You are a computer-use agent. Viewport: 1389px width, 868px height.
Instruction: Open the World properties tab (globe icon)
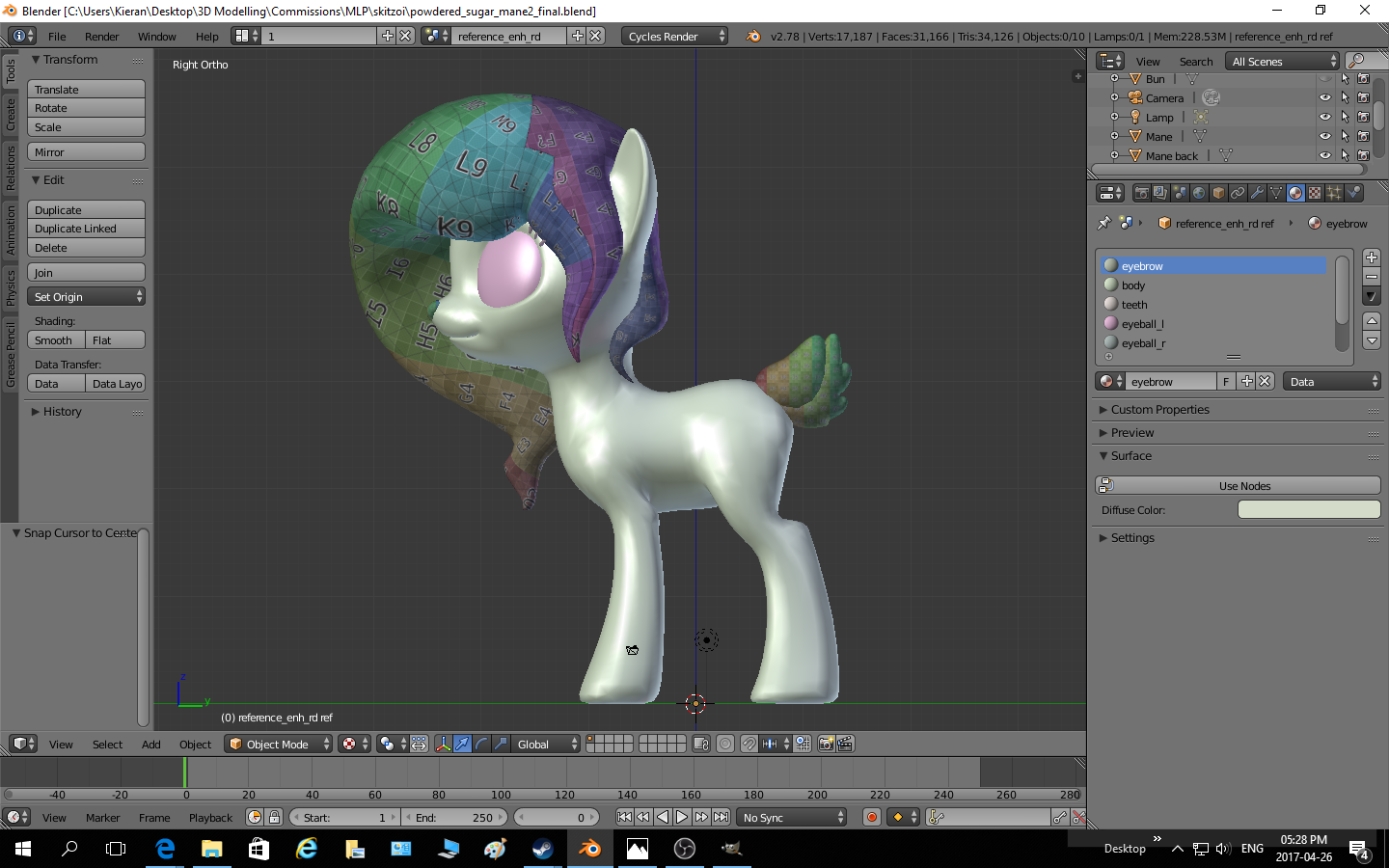(x=1199, y=193)
